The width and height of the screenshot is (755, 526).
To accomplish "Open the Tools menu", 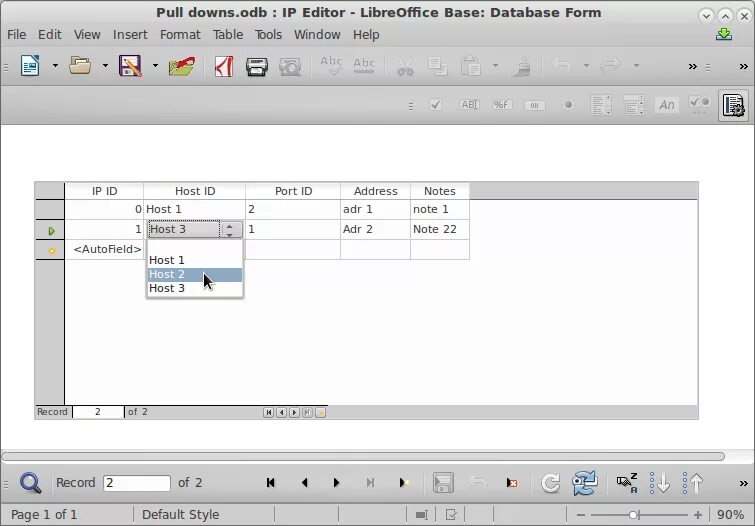I will [x=268, y=35].
